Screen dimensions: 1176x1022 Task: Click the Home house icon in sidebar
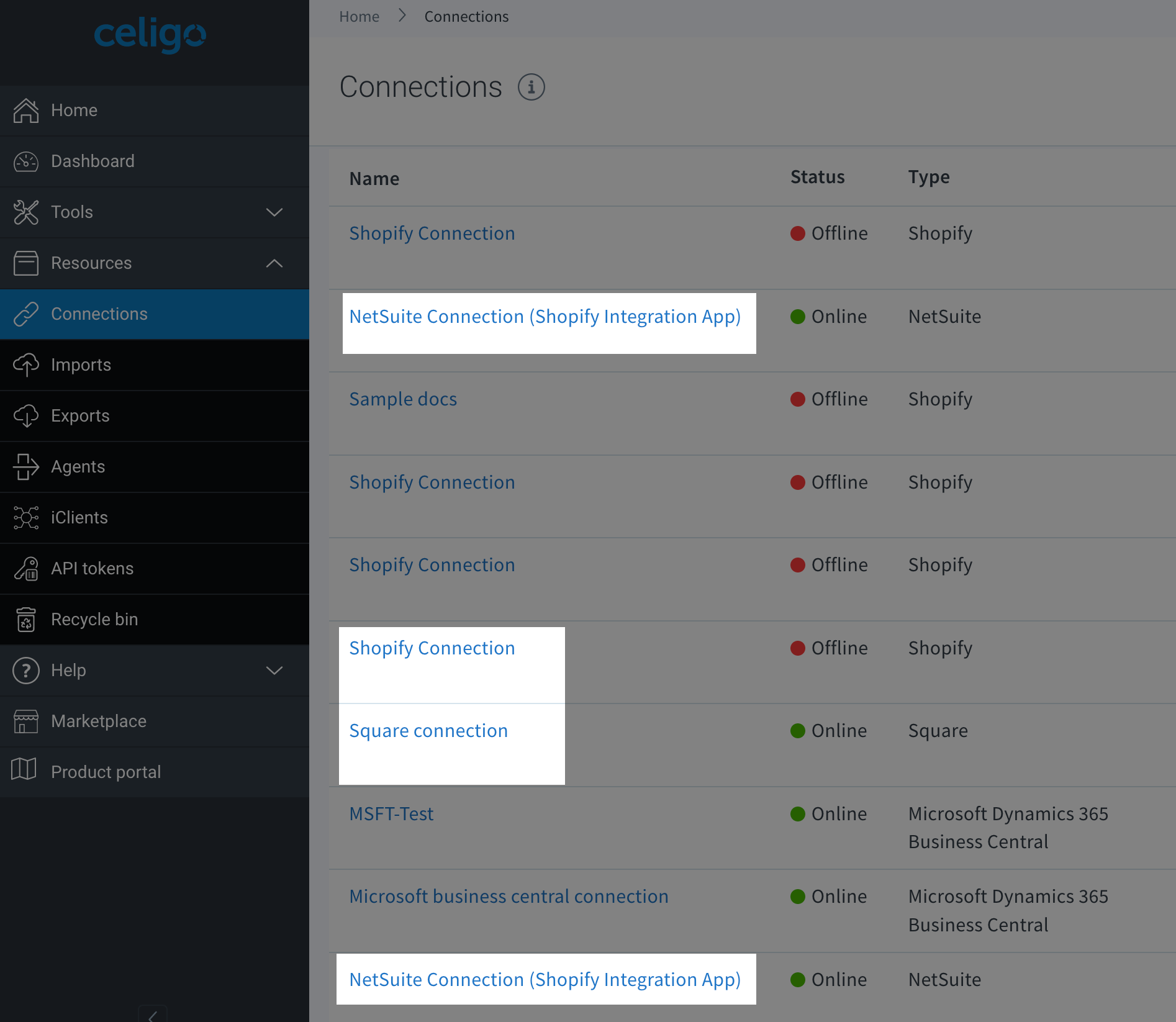coord(26,111)
